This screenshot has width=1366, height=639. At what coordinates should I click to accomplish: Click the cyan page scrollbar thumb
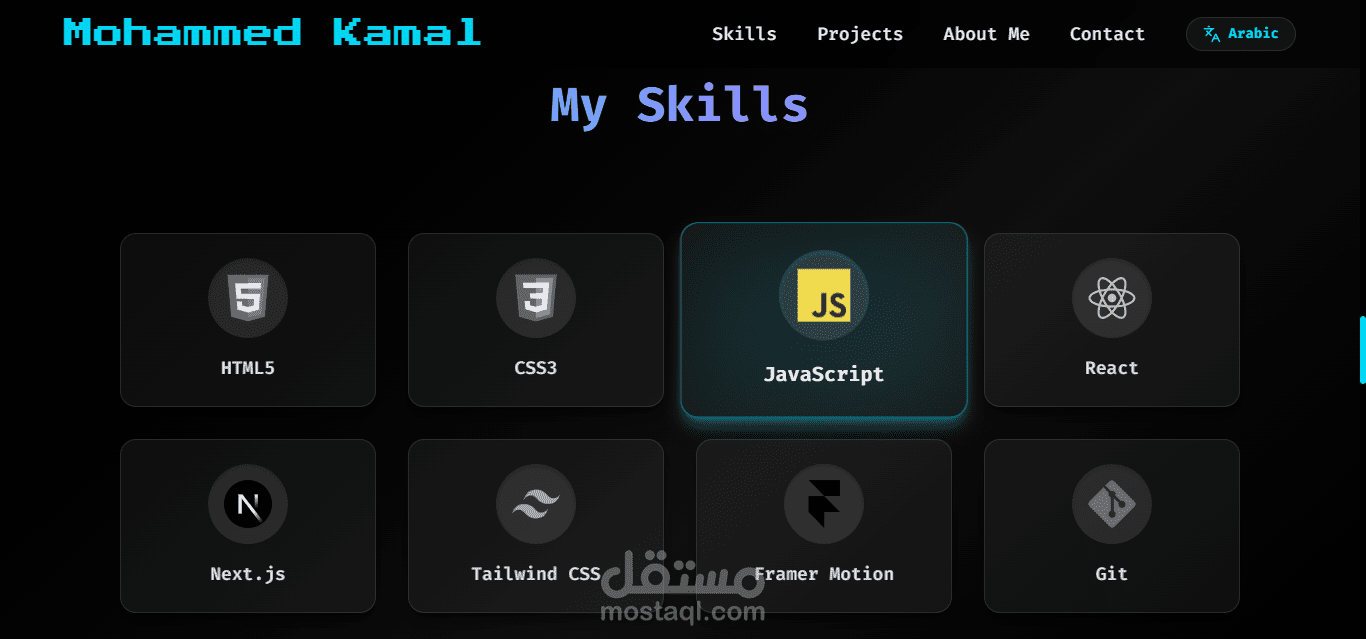pyautogui.click(x=1362, y=349)
